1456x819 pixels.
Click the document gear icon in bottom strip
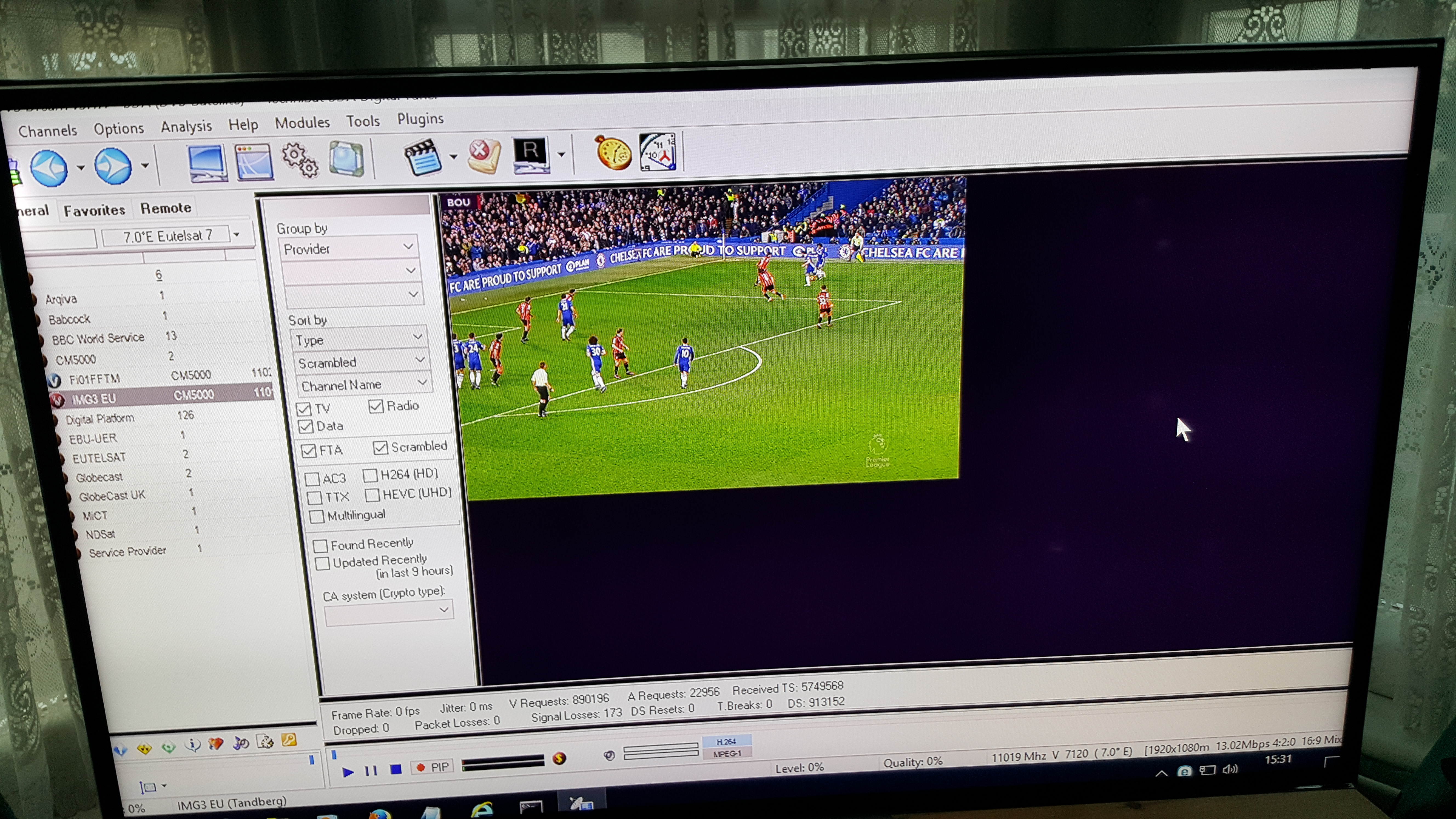[265, 741]
